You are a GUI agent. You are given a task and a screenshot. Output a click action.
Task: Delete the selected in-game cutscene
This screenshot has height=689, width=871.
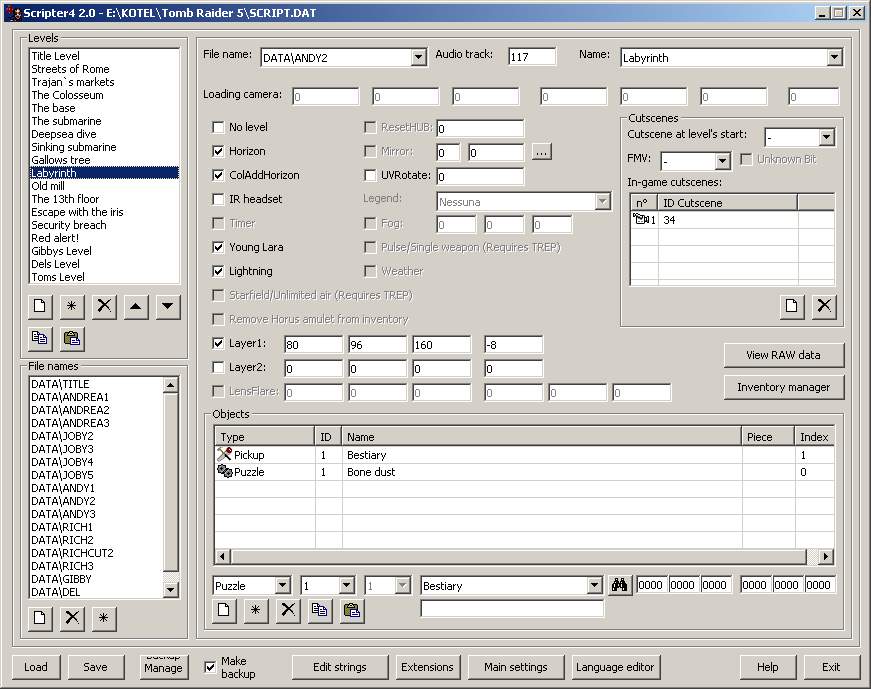click(824, 306)
